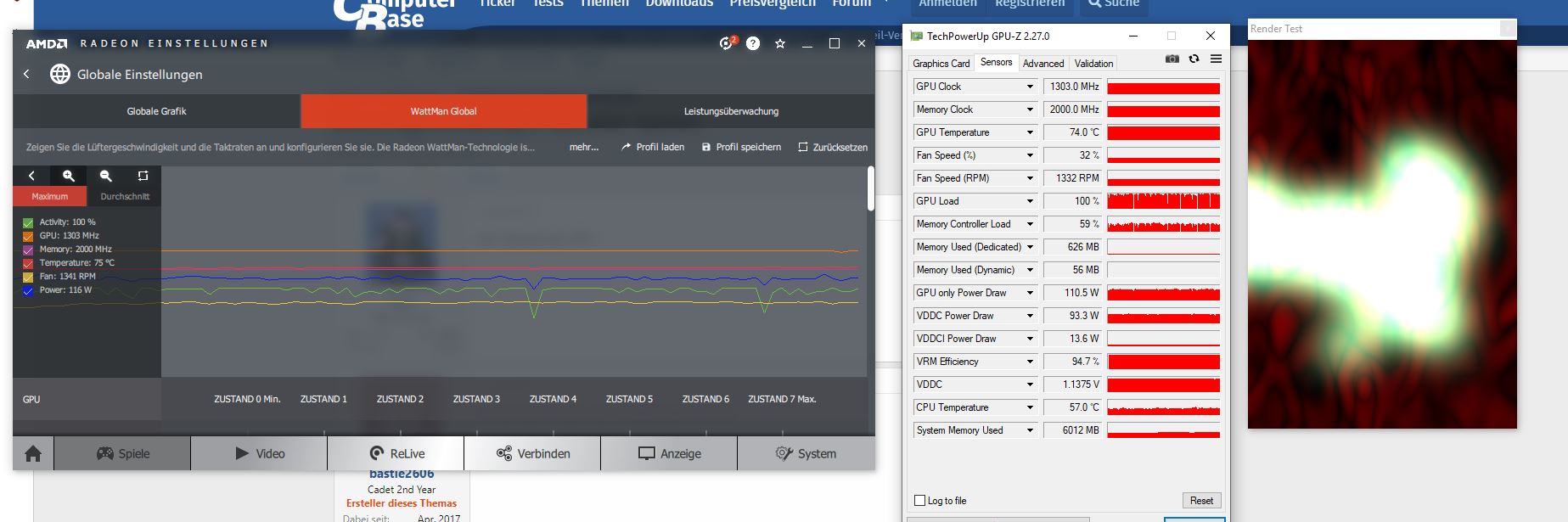
Task: Click username bastie2606 on forum
Action: (x=402, y=474)
